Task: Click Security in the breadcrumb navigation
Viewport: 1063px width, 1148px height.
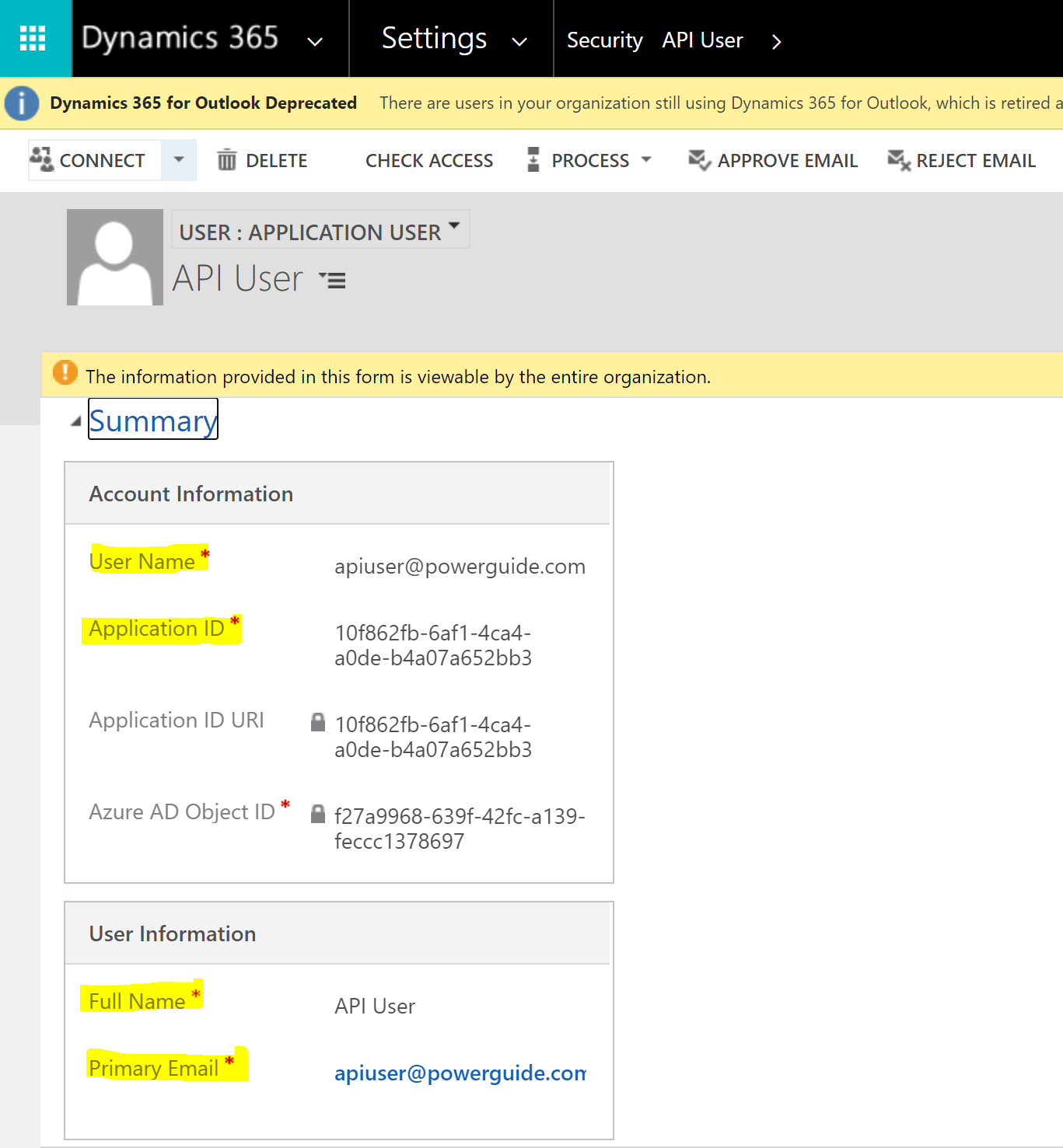Action: [x=604, y=40]
